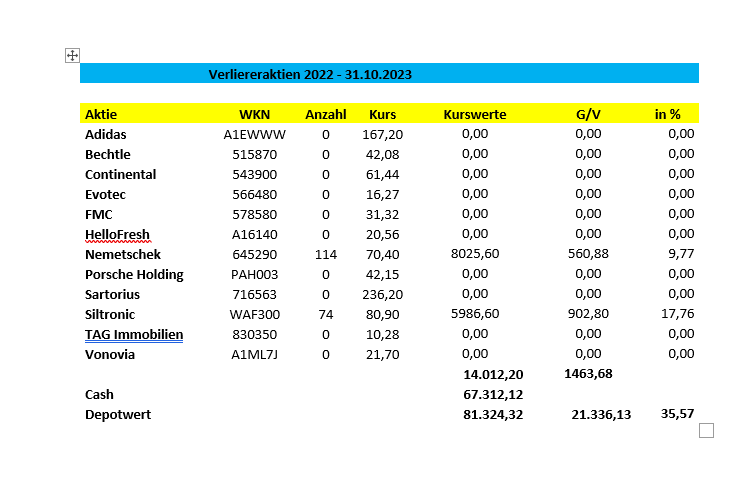Click WKN value 'A16140'
The height and width of the screenshot is (478, 748).
(254, 235)
